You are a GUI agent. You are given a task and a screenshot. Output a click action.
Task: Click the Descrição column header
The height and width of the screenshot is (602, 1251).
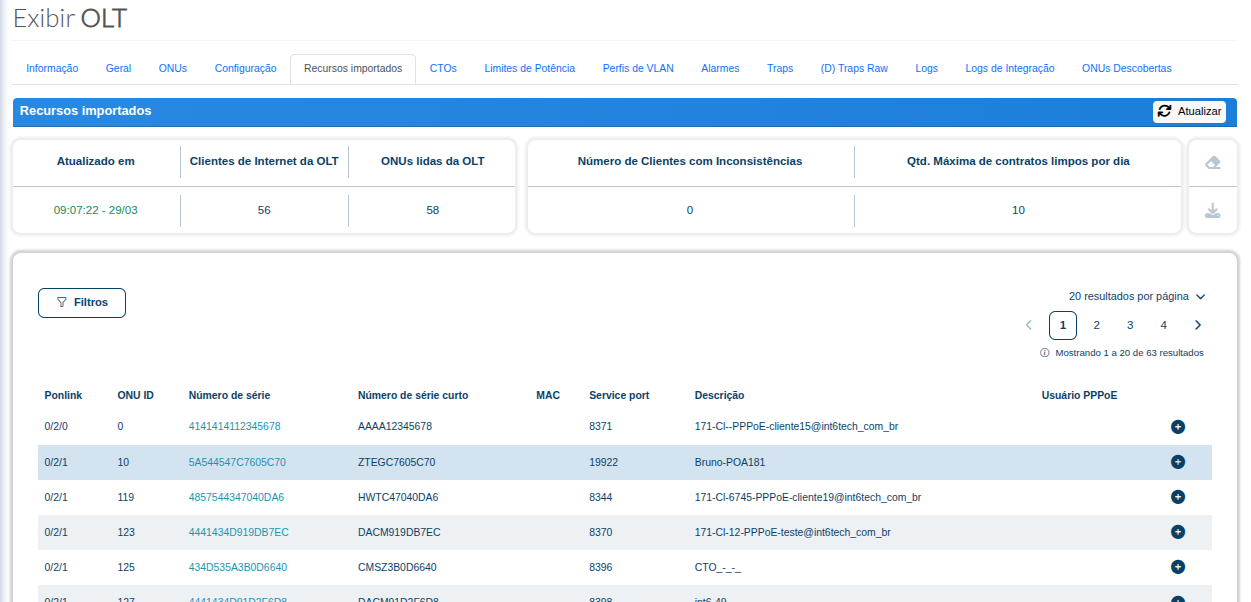(719, 396)
